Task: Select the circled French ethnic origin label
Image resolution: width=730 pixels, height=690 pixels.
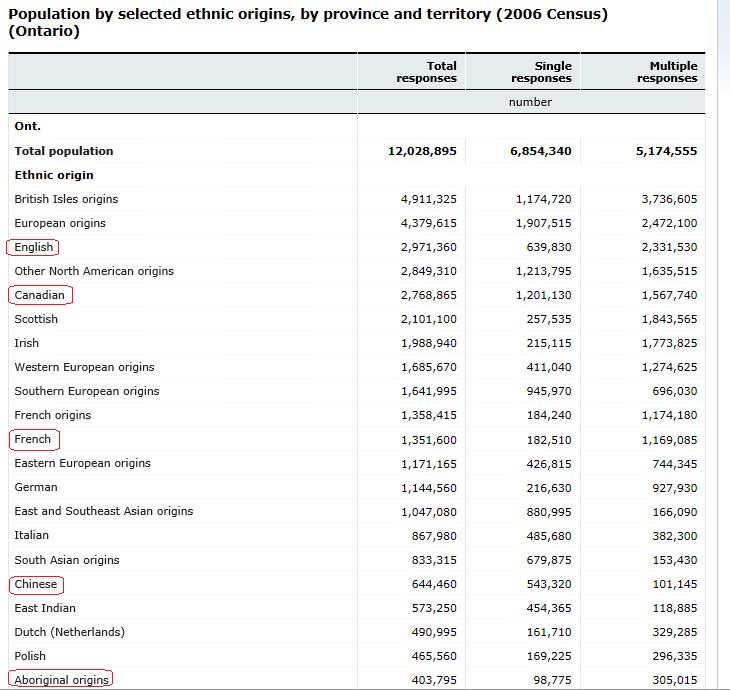Action: coord(33,439)
